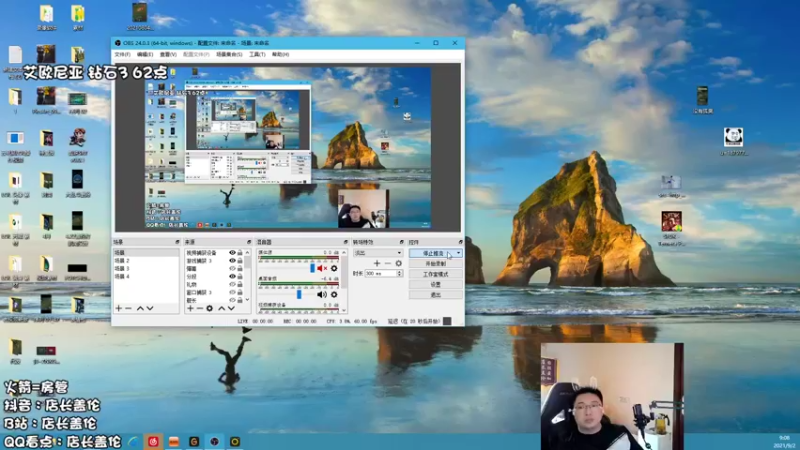
Task: Open the 淡出 transition dropdown
Action: 378,253
